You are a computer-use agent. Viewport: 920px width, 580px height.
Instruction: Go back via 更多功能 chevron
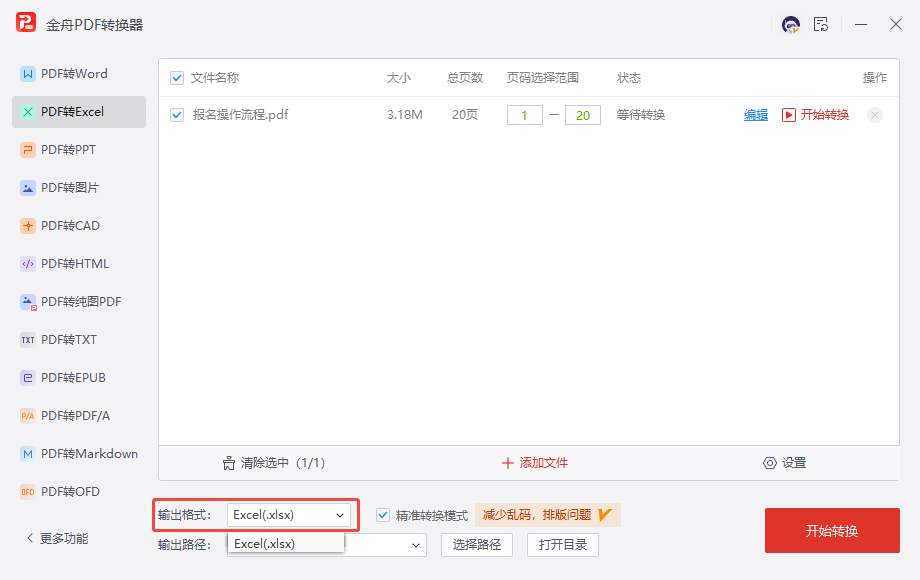pos(30,538)
